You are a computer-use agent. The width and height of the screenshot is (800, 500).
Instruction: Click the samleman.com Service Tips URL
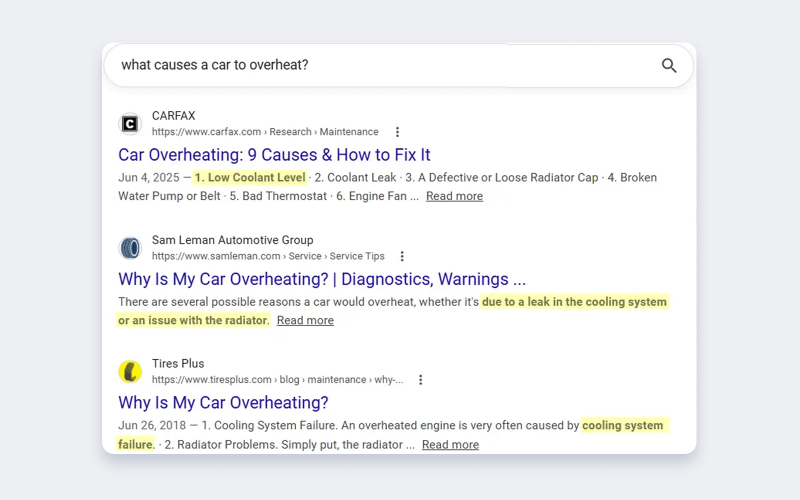(x=268, y=256)
